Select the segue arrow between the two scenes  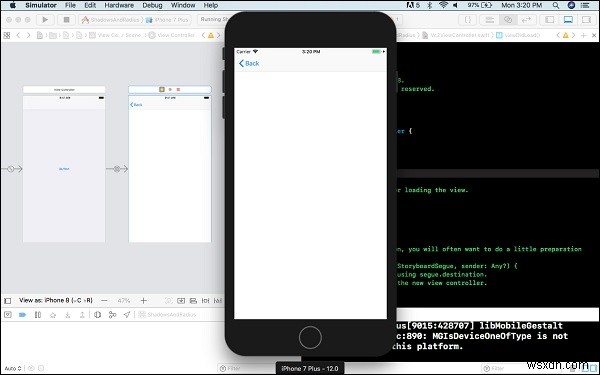coord(117,169)
